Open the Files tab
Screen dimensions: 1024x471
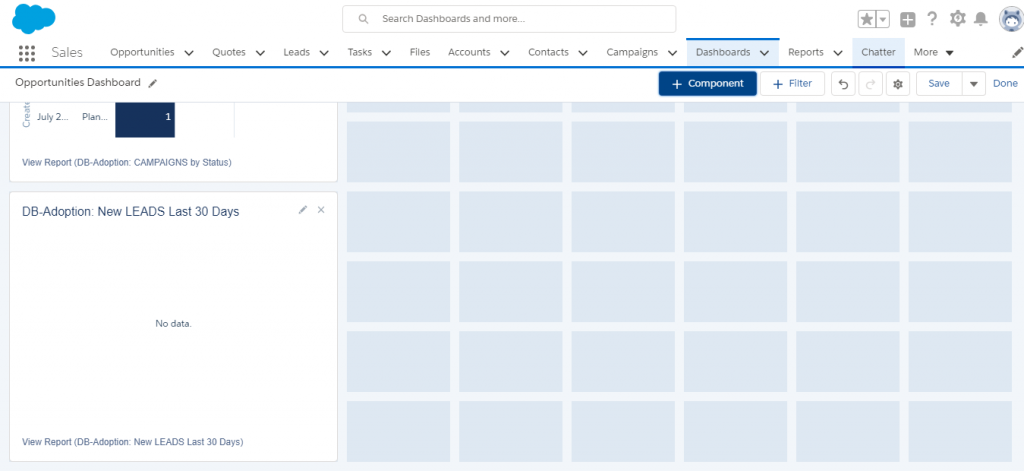tap(420, 52)
